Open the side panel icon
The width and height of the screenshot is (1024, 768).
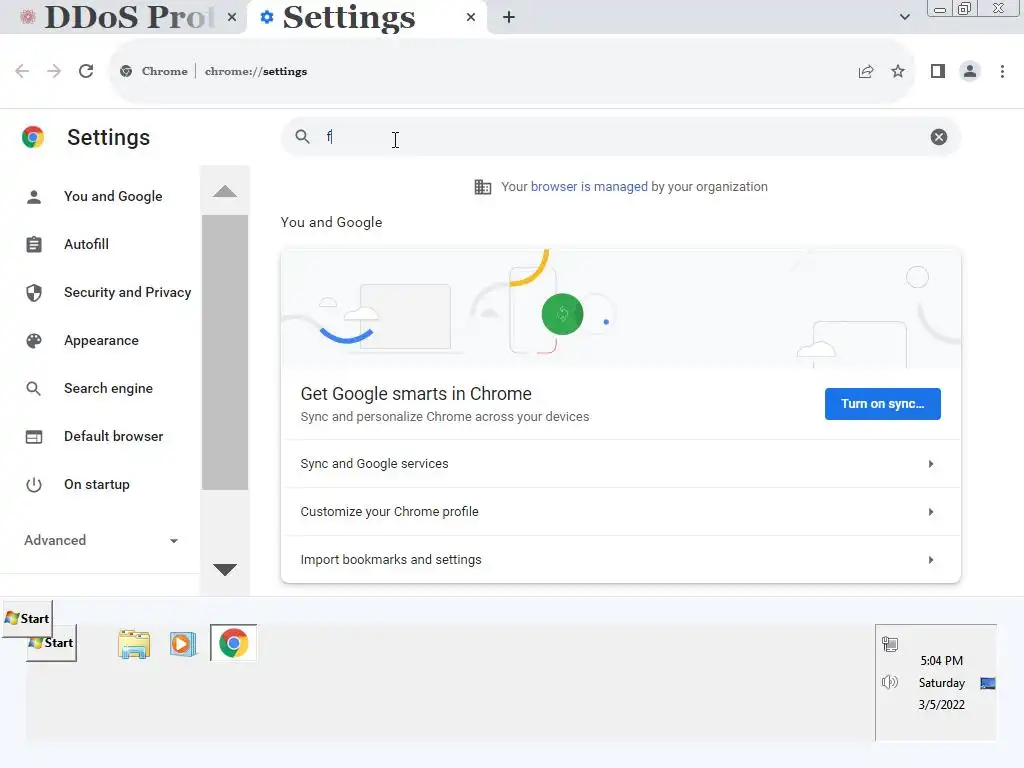pyautogui.click(x=937, y=71)
